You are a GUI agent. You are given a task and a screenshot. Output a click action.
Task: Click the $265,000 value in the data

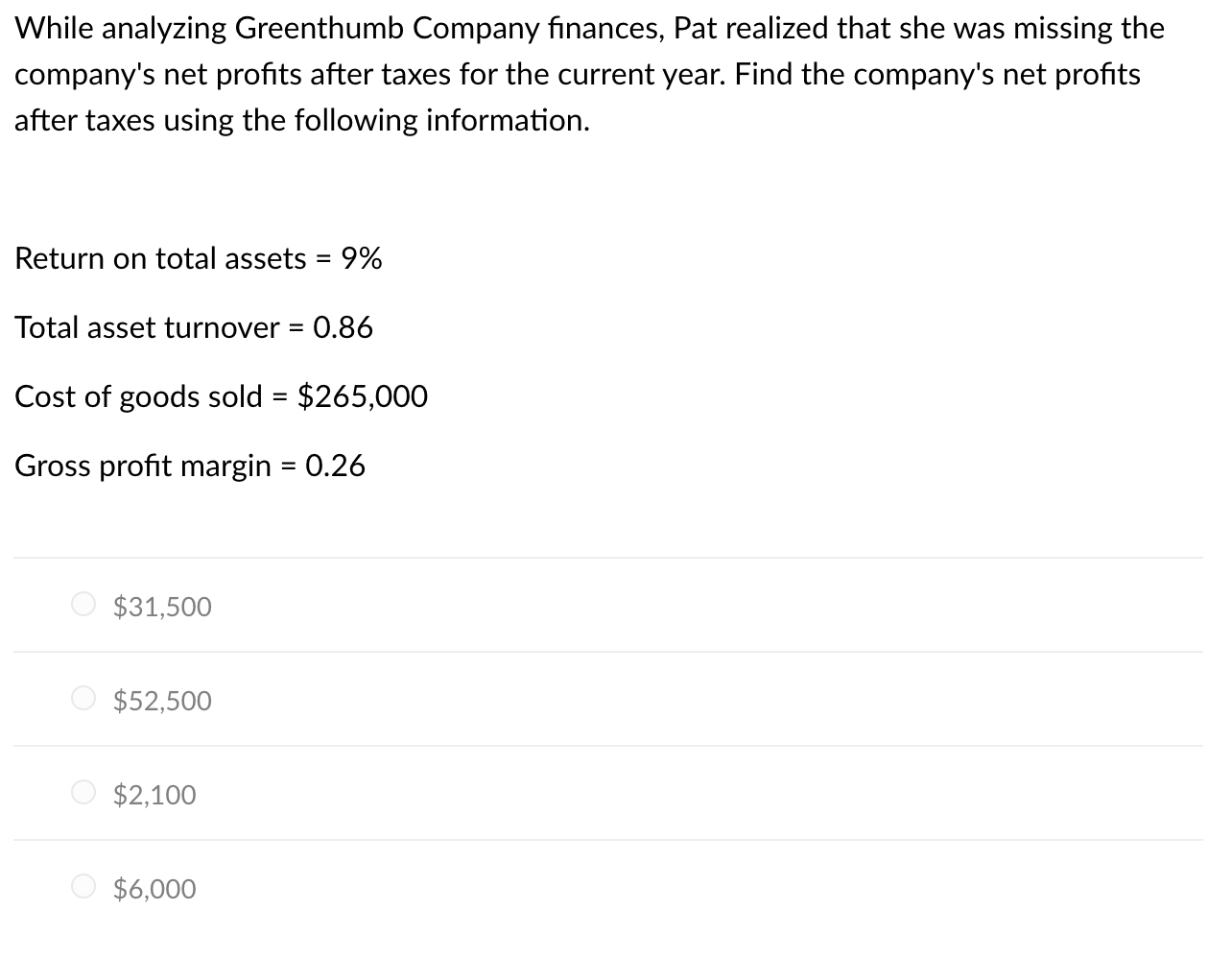click(363, 395)
